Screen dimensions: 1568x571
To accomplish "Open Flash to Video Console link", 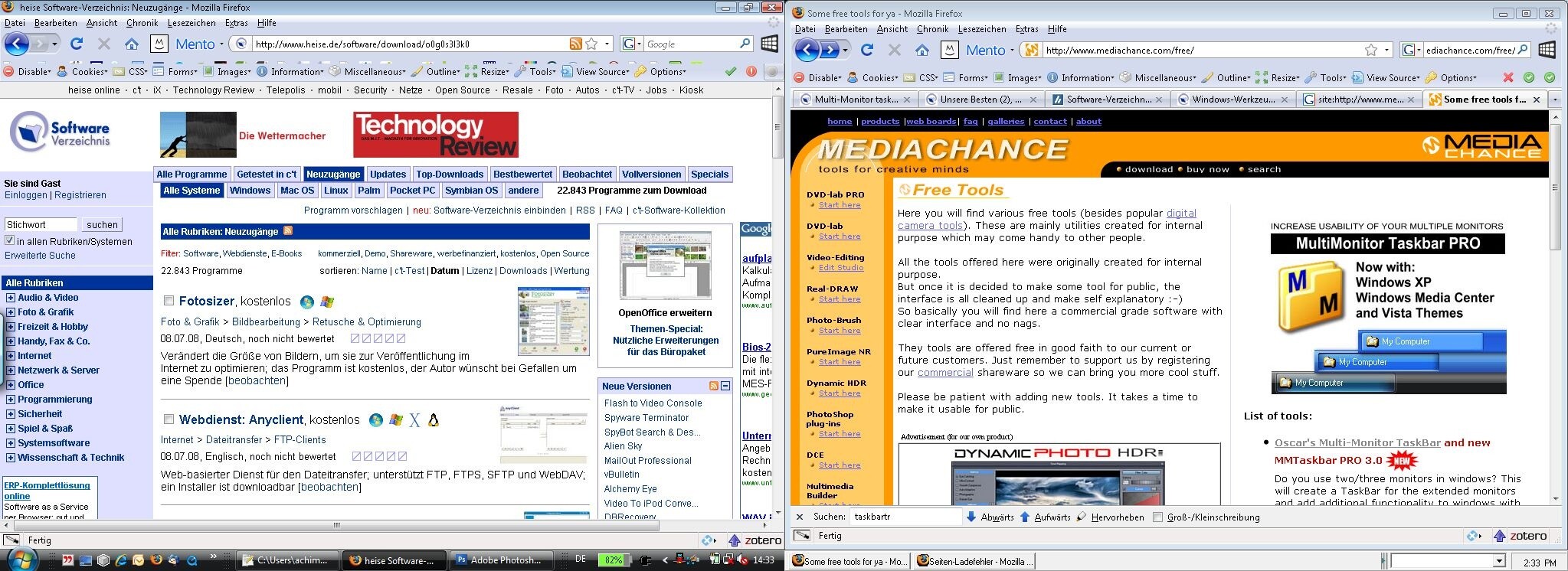I will 653,403.
